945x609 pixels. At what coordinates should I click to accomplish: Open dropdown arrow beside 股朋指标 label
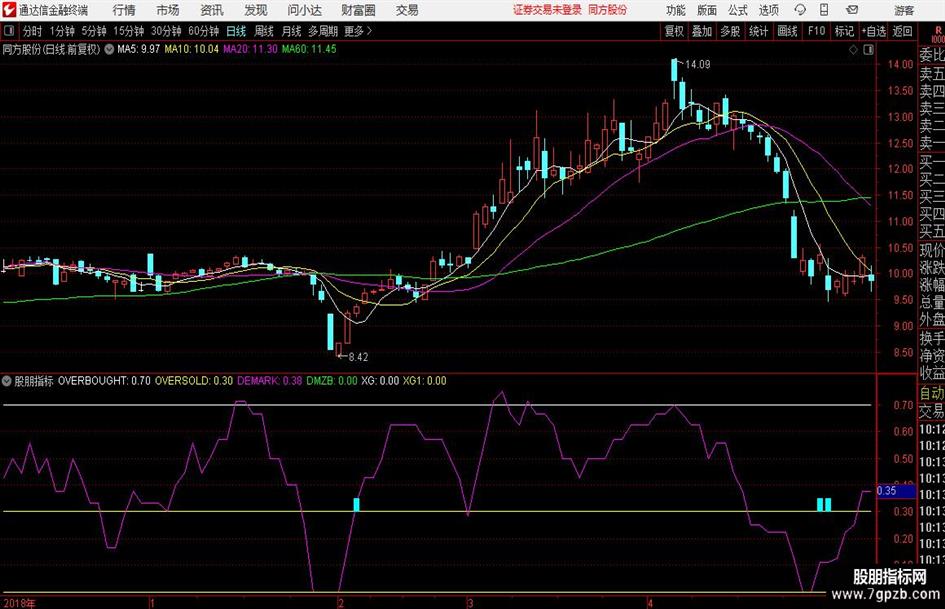7,381
